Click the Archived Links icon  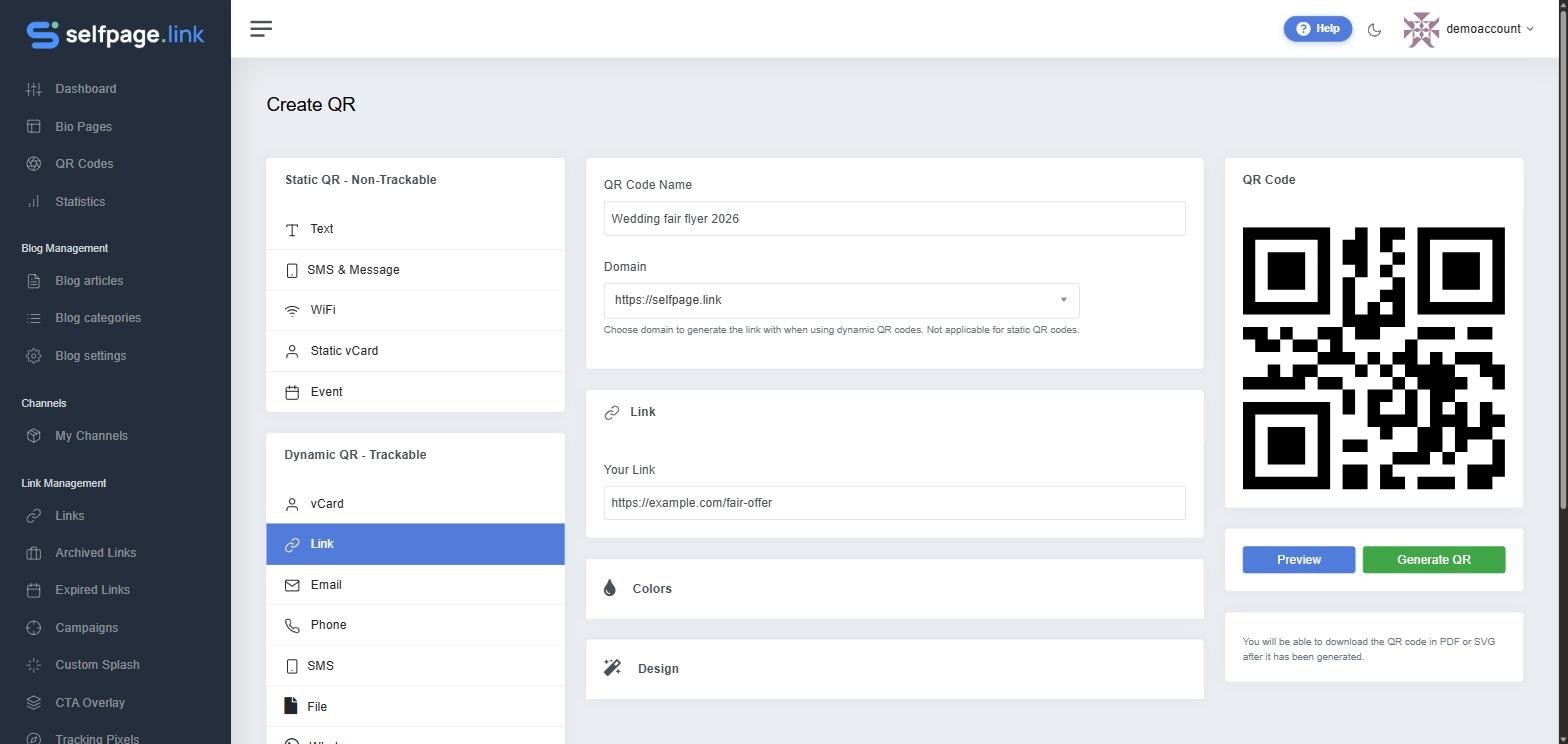coord(34,553)
